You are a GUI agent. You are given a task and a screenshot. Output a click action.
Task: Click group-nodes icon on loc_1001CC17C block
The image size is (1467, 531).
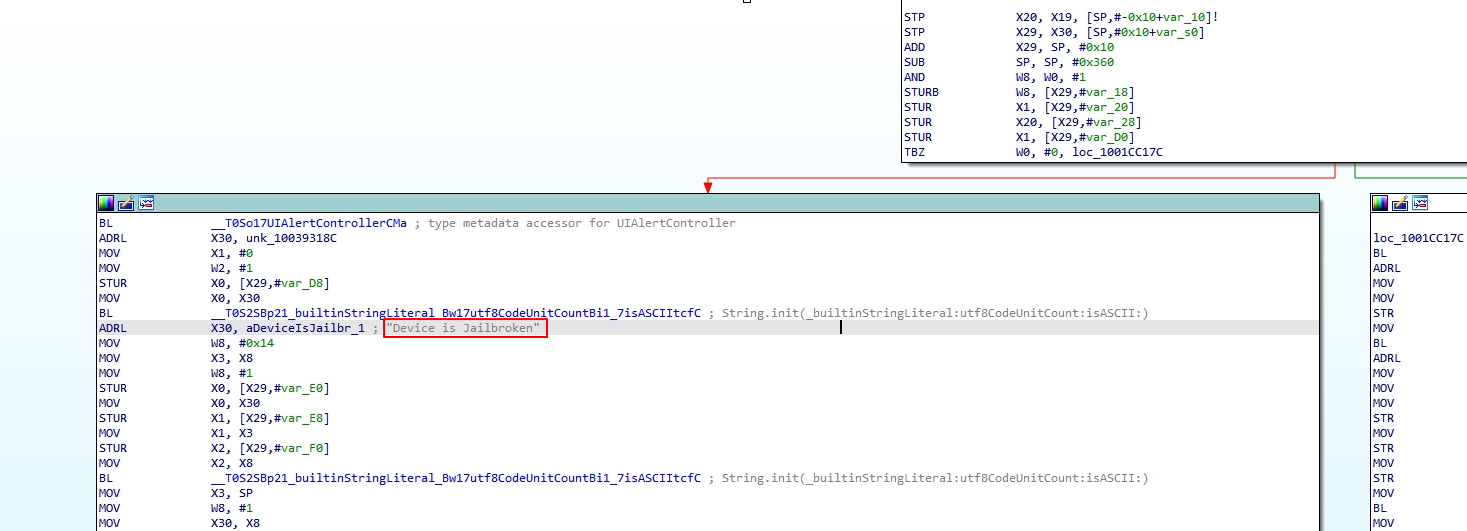1420,203
